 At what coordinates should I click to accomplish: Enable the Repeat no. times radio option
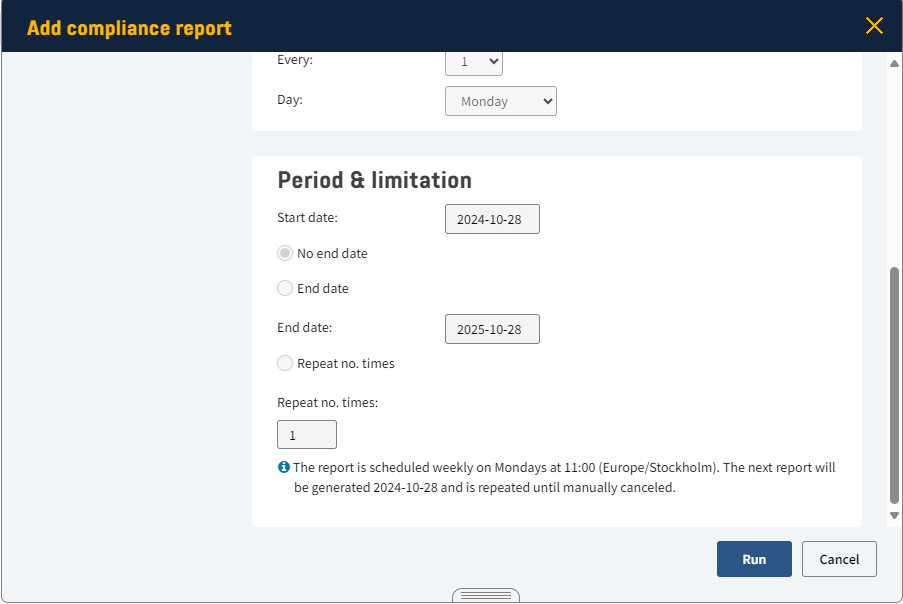tap(285, 364)
